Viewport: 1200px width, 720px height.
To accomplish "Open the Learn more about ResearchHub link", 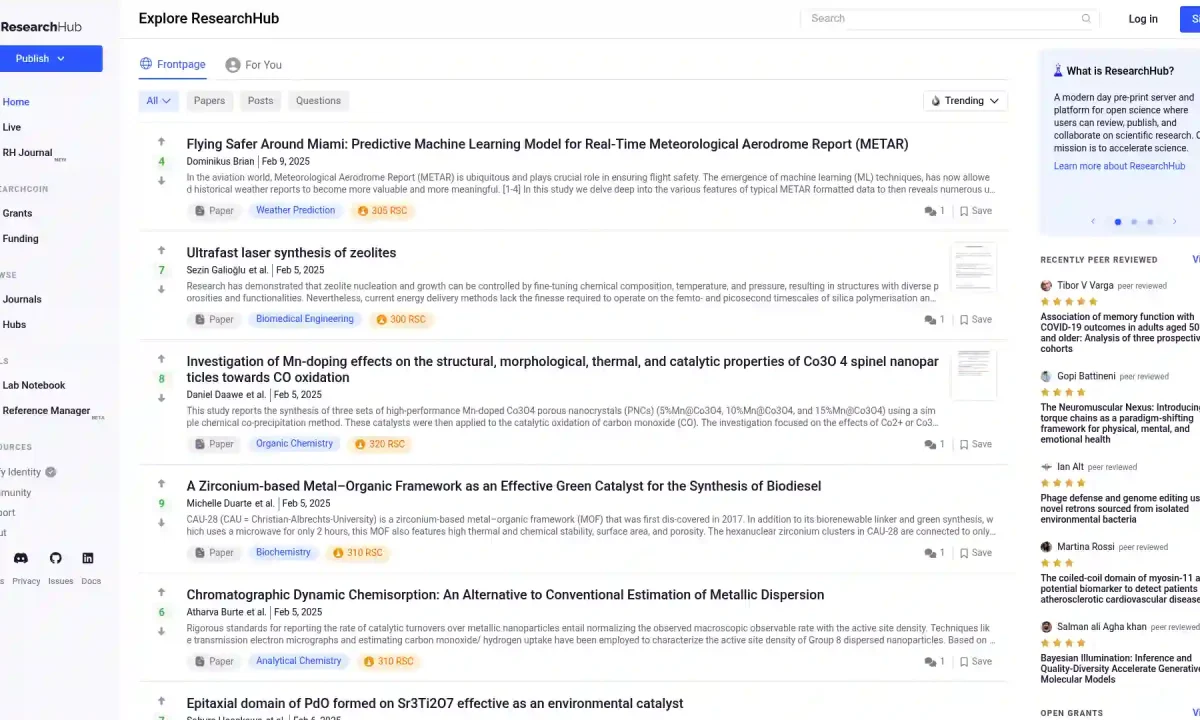I will (x=1119, y=165).
